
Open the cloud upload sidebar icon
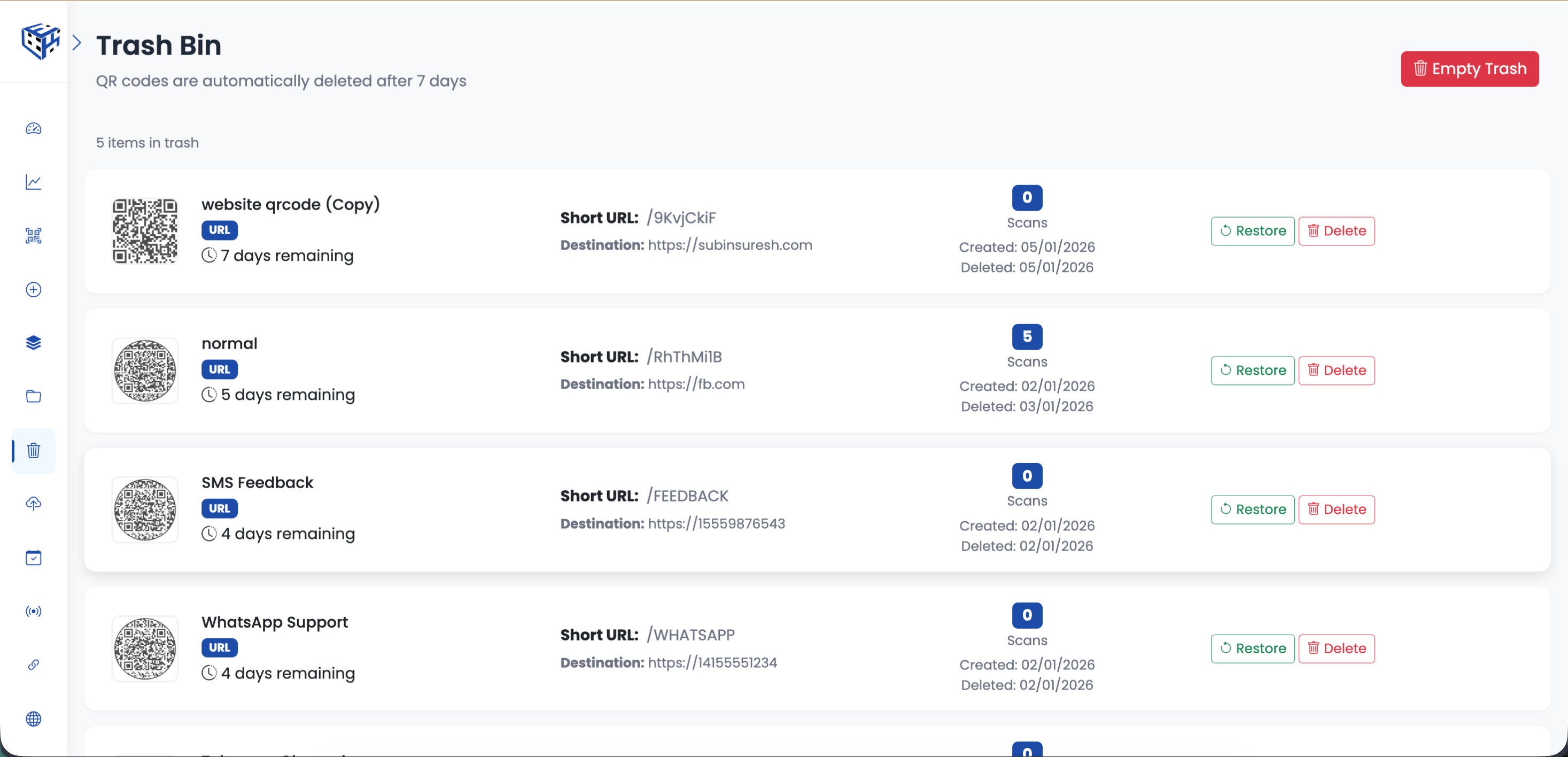click(34, 504)
